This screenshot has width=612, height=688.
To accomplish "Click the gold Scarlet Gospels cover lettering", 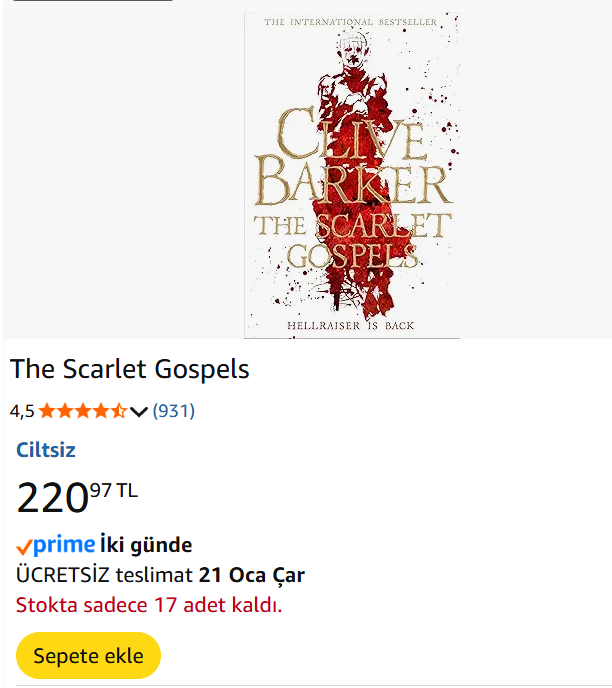I will 352,240.
